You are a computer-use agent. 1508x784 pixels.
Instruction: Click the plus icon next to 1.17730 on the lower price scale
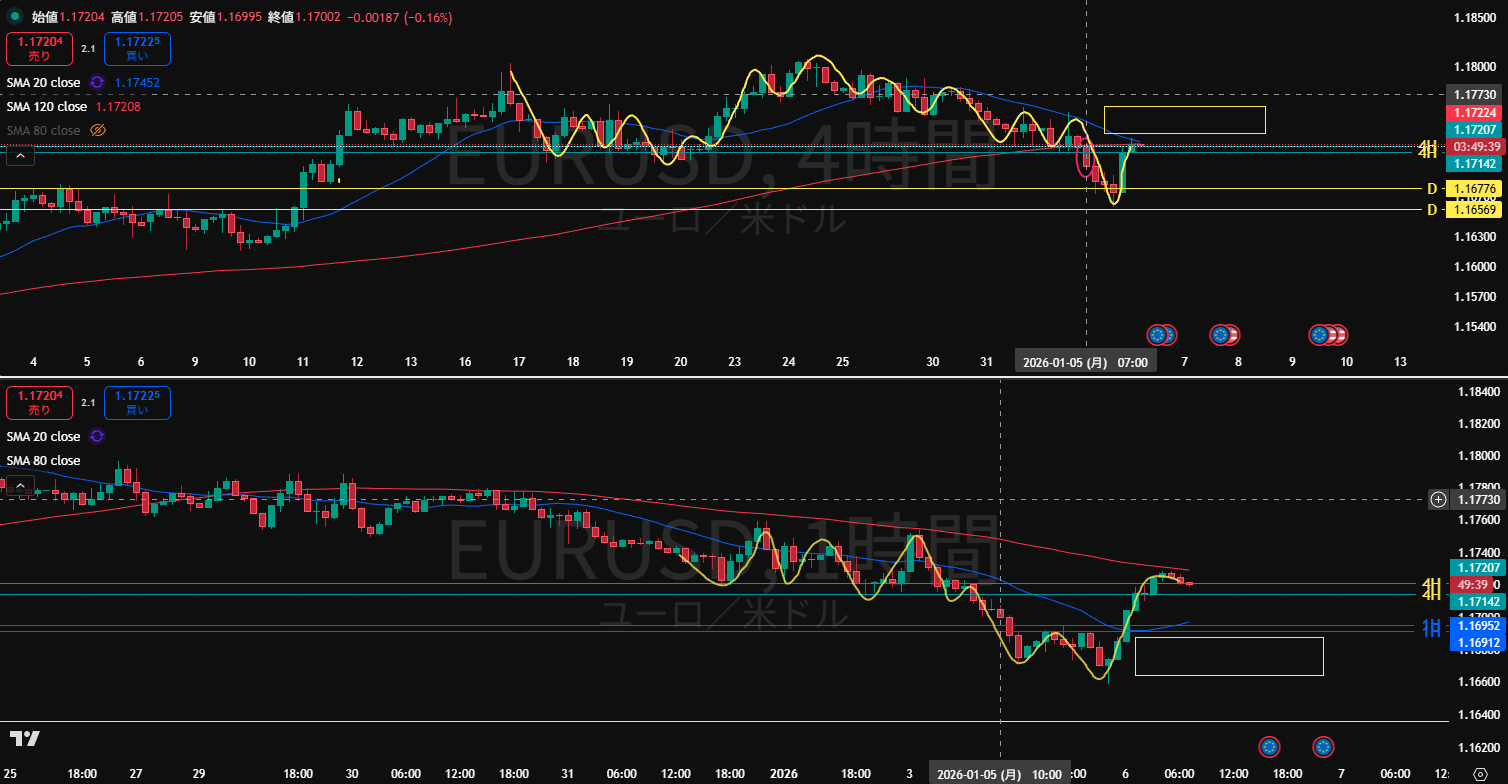(x=1438, y=499)
